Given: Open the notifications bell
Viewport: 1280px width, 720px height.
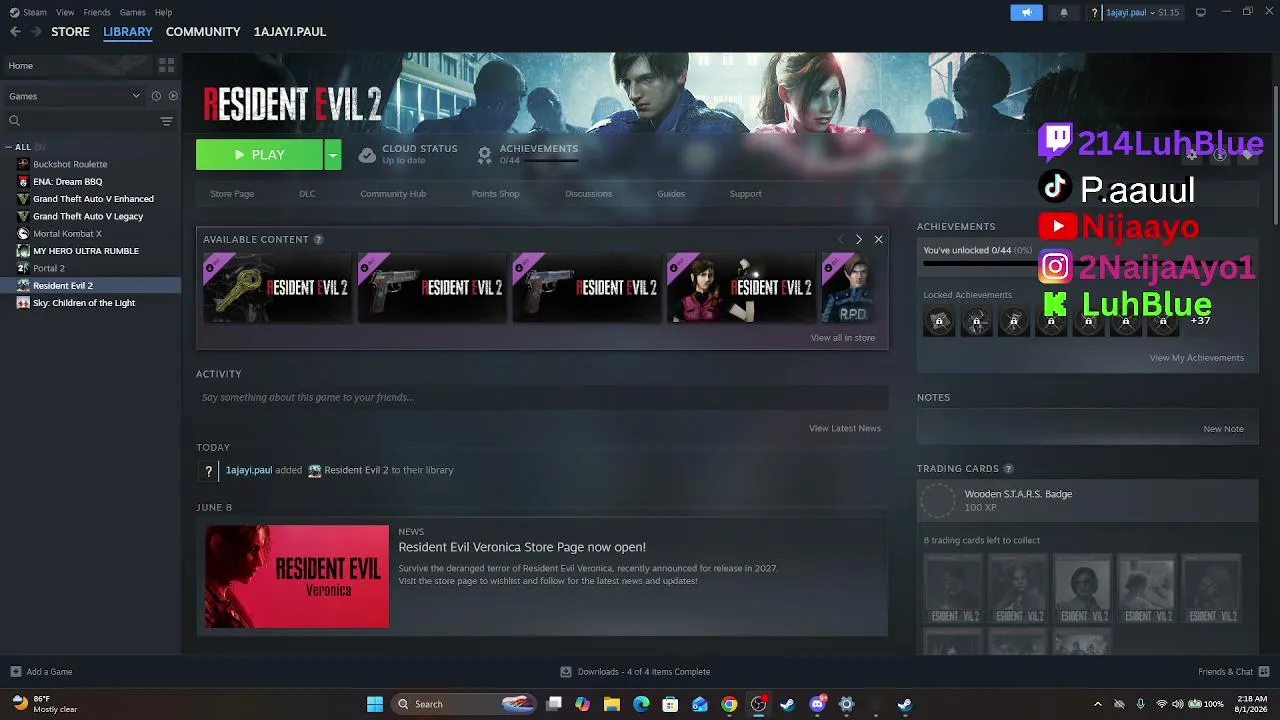Looking at the screenshot, I should (1063, 12).
